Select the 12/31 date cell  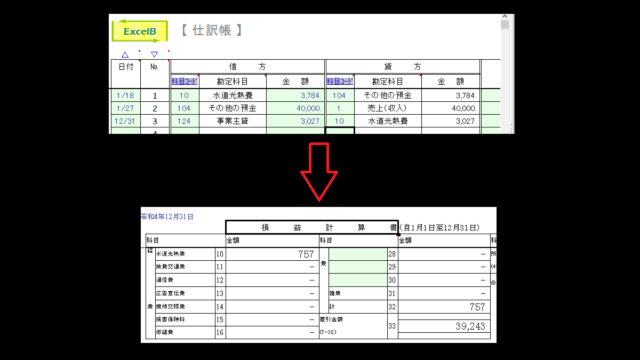125,121
